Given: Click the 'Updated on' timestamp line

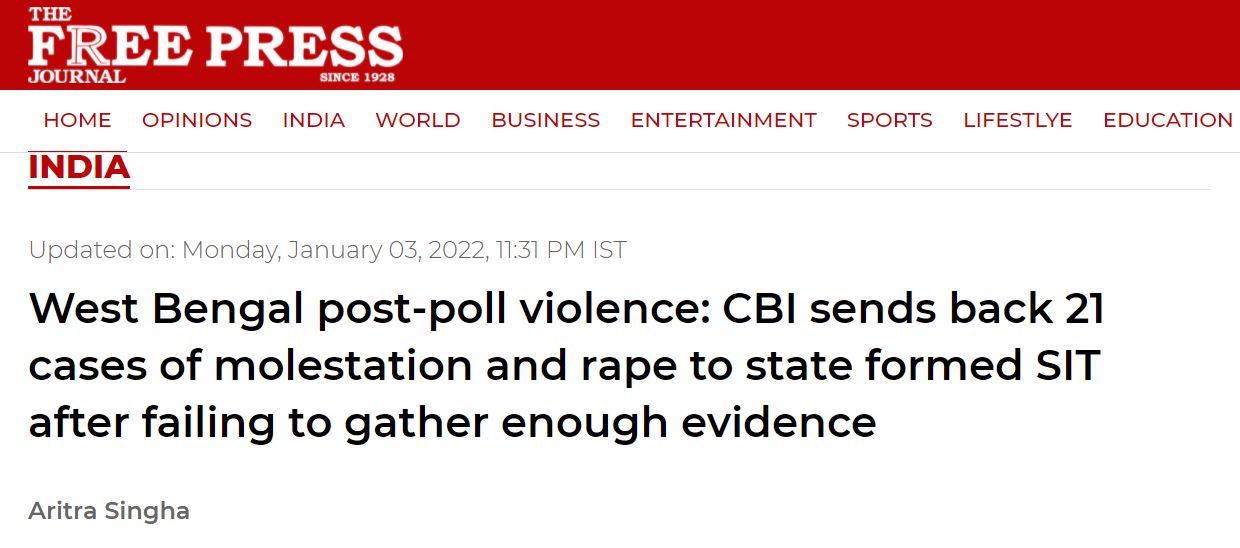Looking at the screenshot, I should [x=327, y=249].
